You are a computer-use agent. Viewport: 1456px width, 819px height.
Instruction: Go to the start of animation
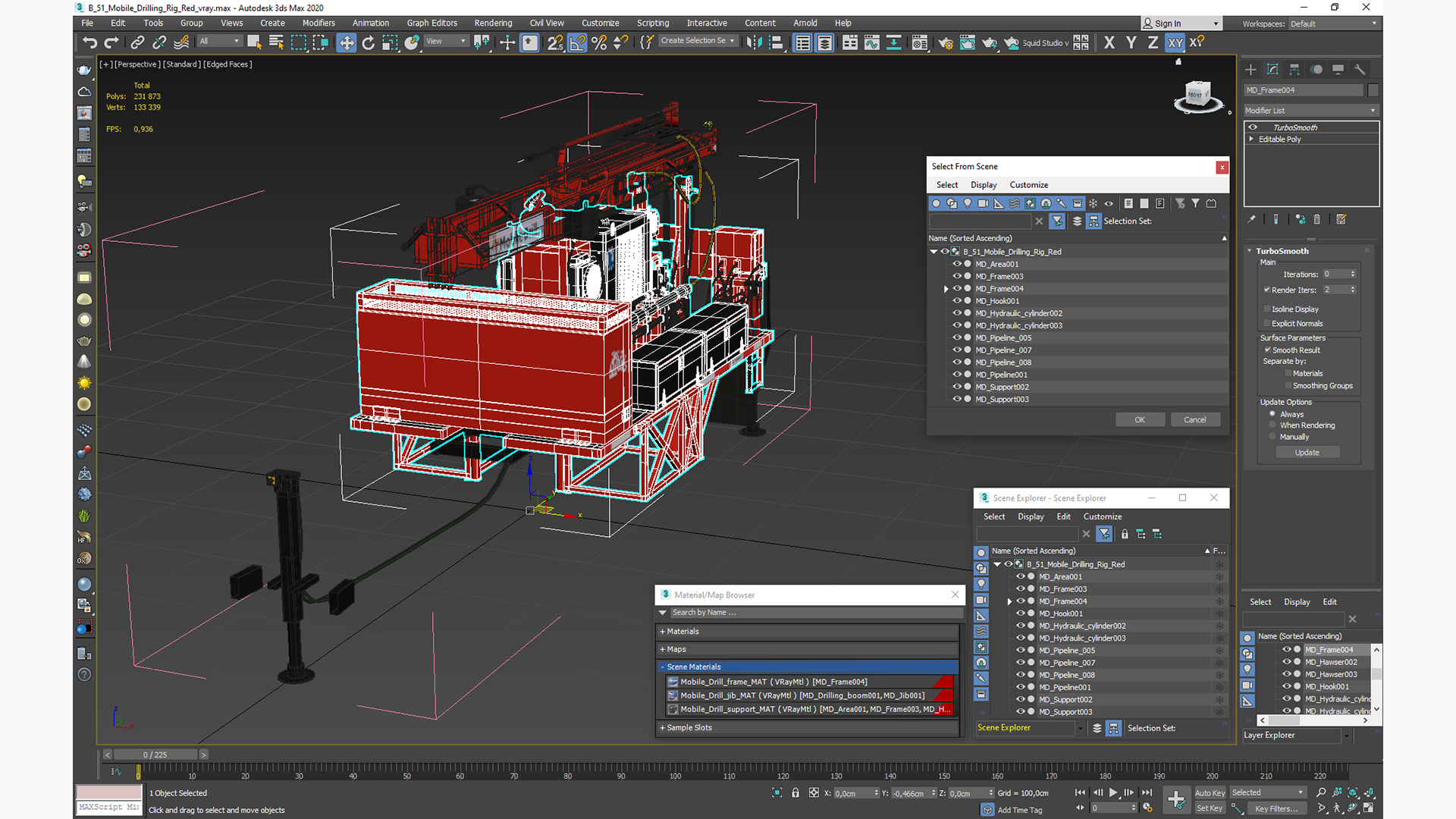[x=1080, y=792]
